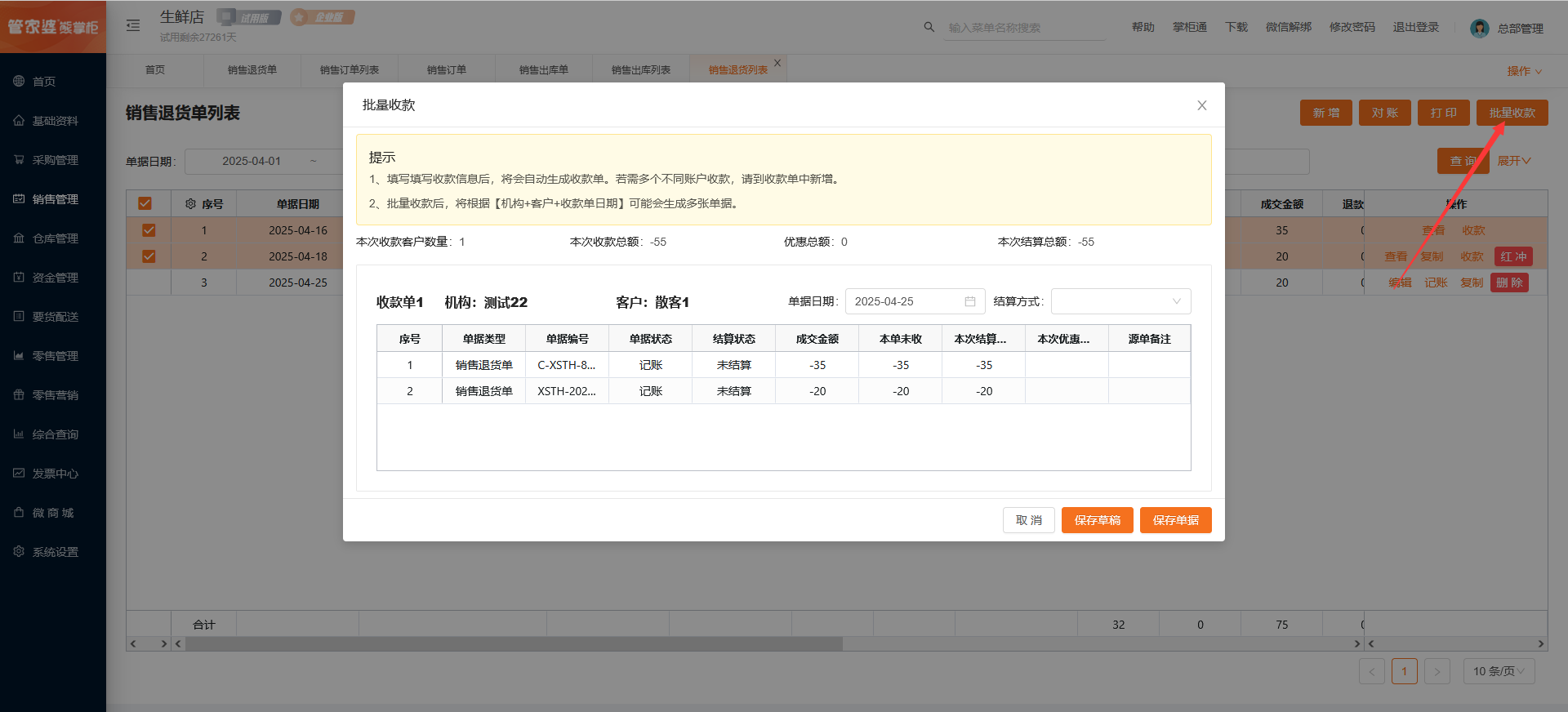Viewport: 1568px width, 712px height.
Task: Switch to the 销售出库单 tab
Action: (x=543, y=70)
